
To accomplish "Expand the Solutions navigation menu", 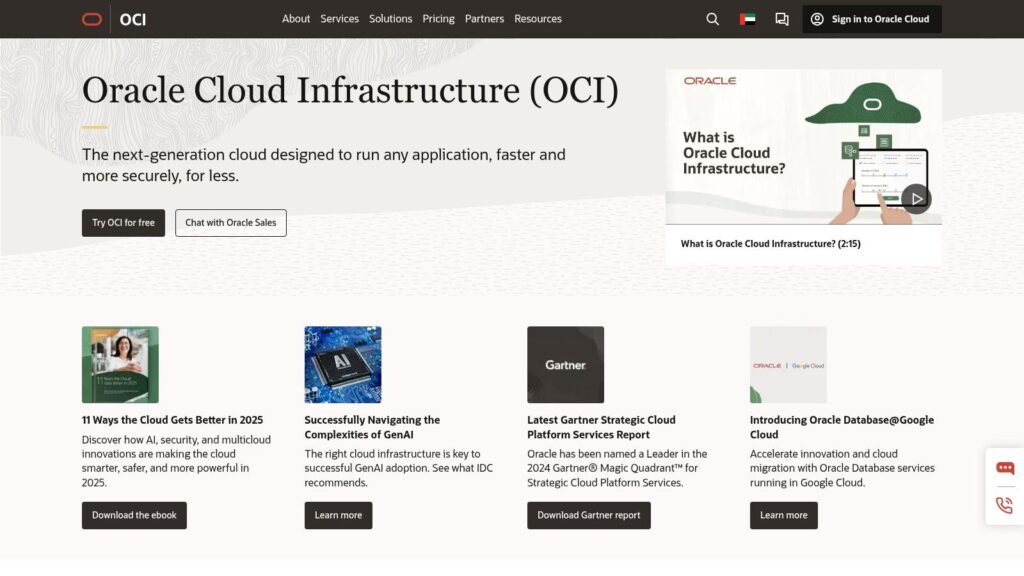I will click(x=390, y=19).
